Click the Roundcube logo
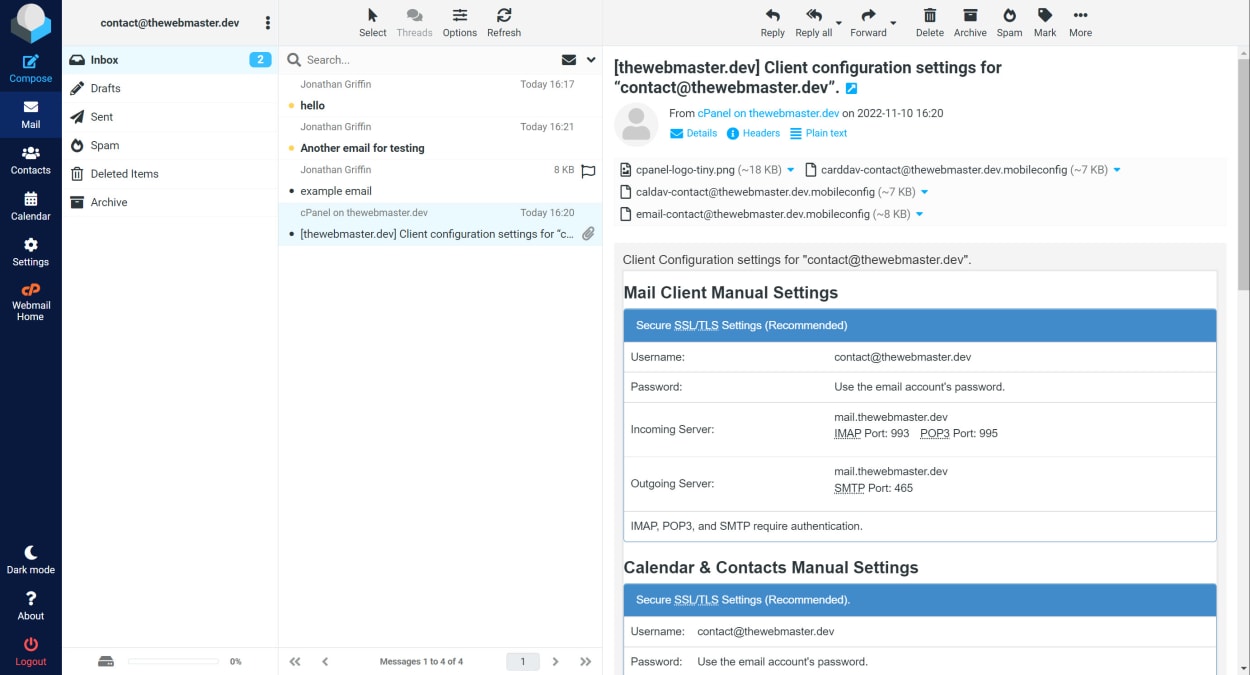Viewport: 1250px width, 675px height. 31,22
